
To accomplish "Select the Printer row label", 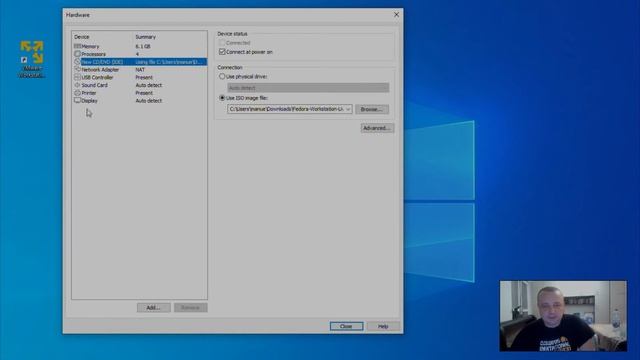I will (89, 93).
